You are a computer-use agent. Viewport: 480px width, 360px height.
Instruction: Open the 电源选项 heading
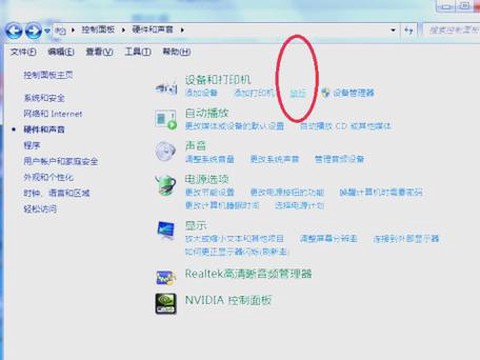tap(207, 179)
